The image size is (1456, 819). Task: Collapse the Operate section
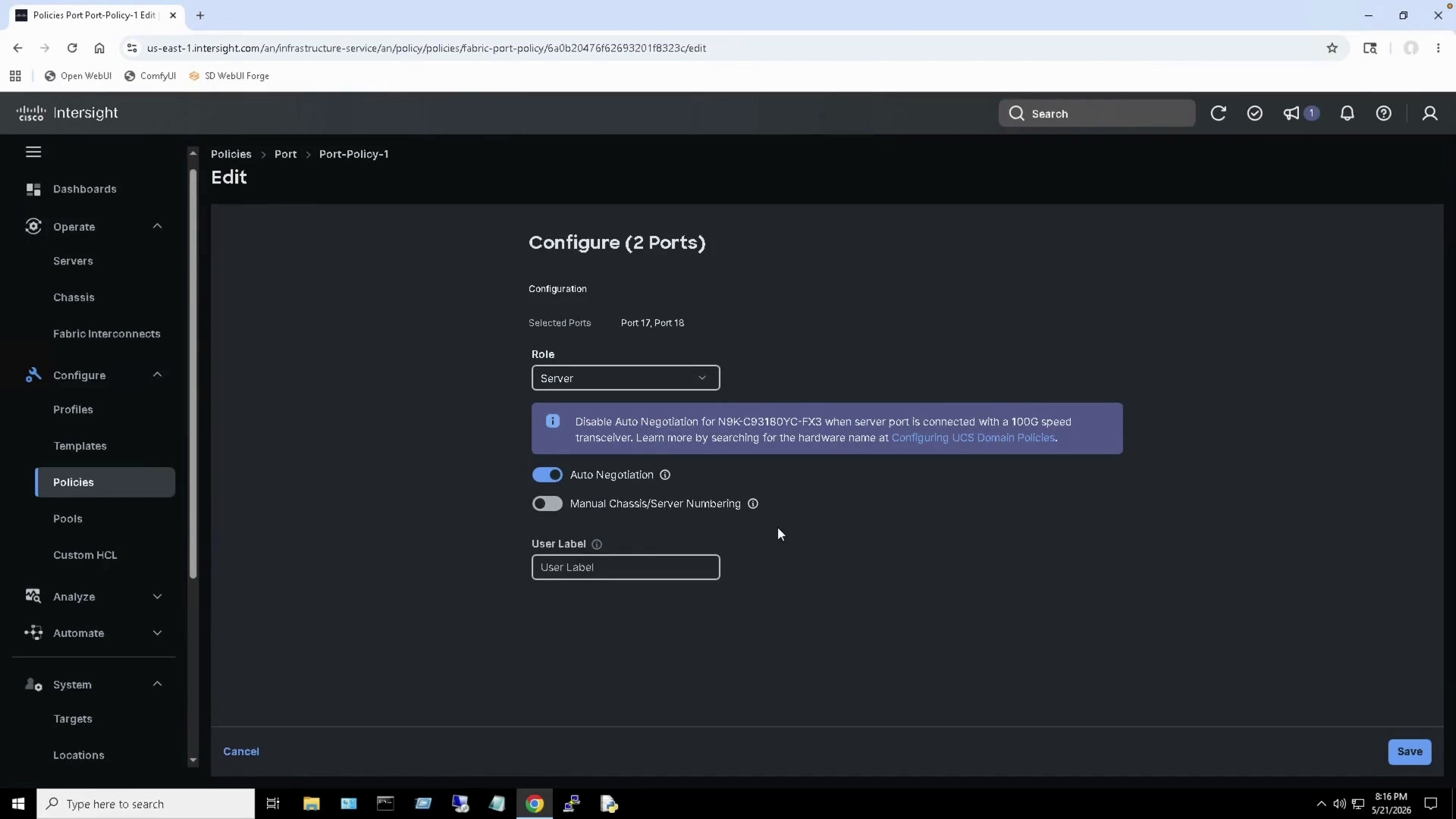coord(157,226)
